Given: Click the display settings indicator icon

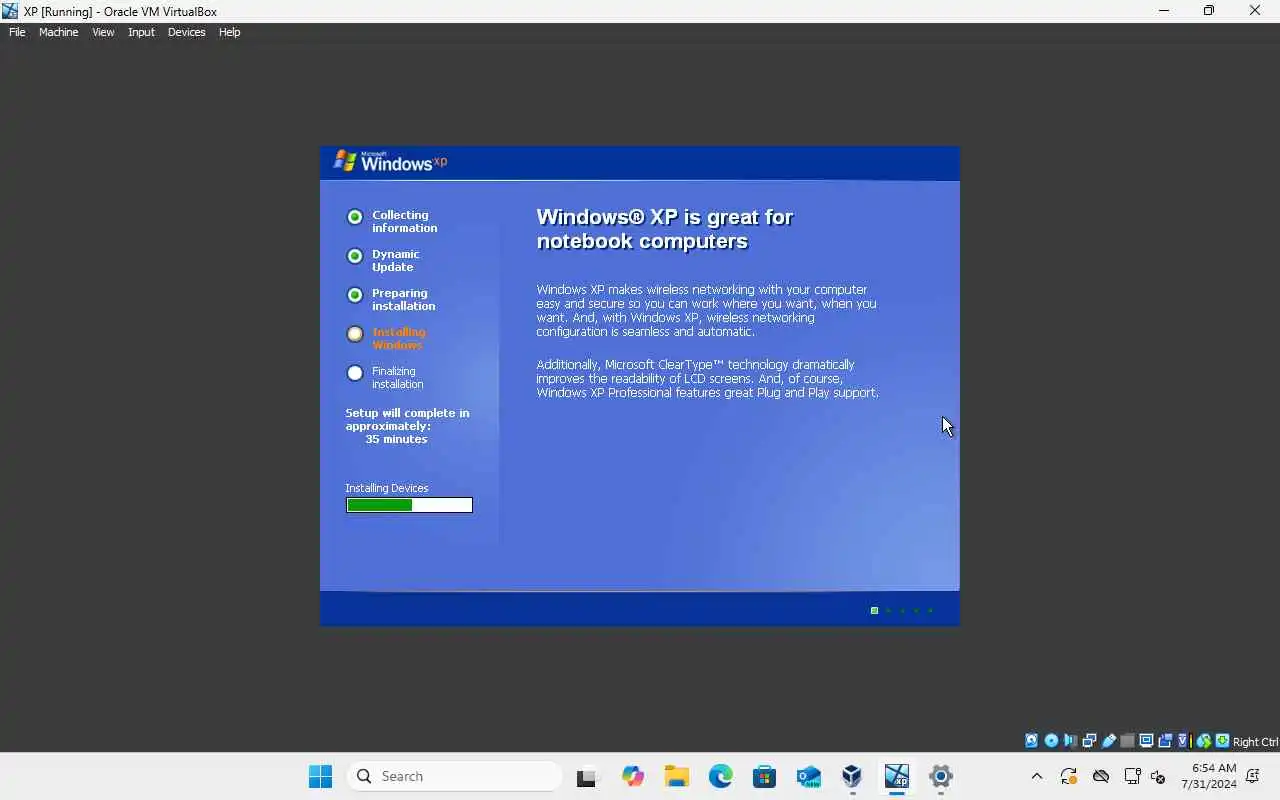Looking at the screenshot, I should click(1146, 741).
